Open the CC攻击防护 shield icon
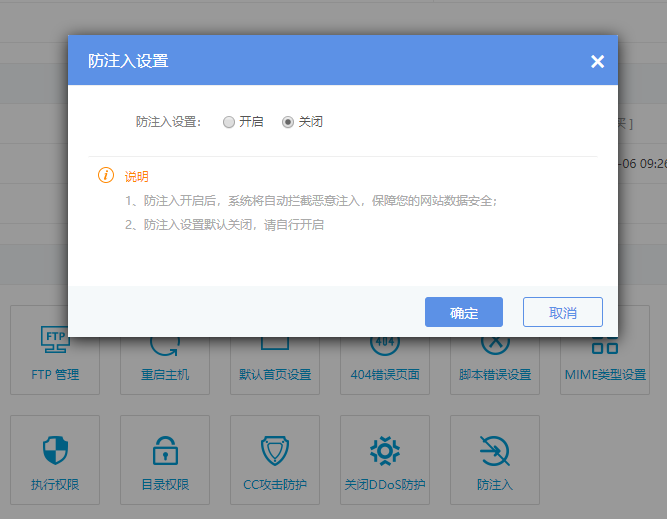This screenshot has height=519, width=667. [x=275, y=451]
